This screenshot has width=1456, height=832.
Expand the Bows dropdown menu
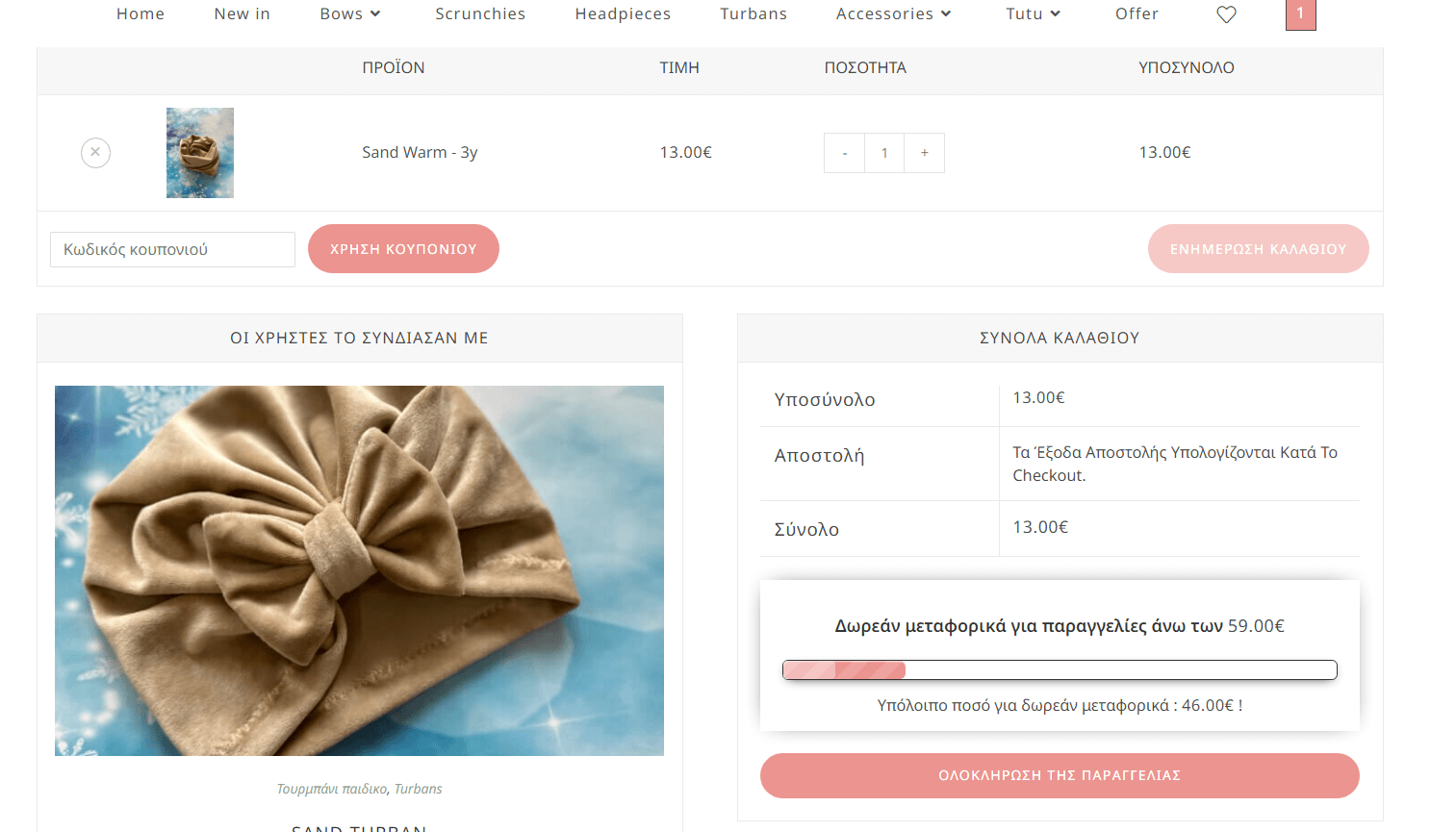pyautogui.click(x=350, y=13)
